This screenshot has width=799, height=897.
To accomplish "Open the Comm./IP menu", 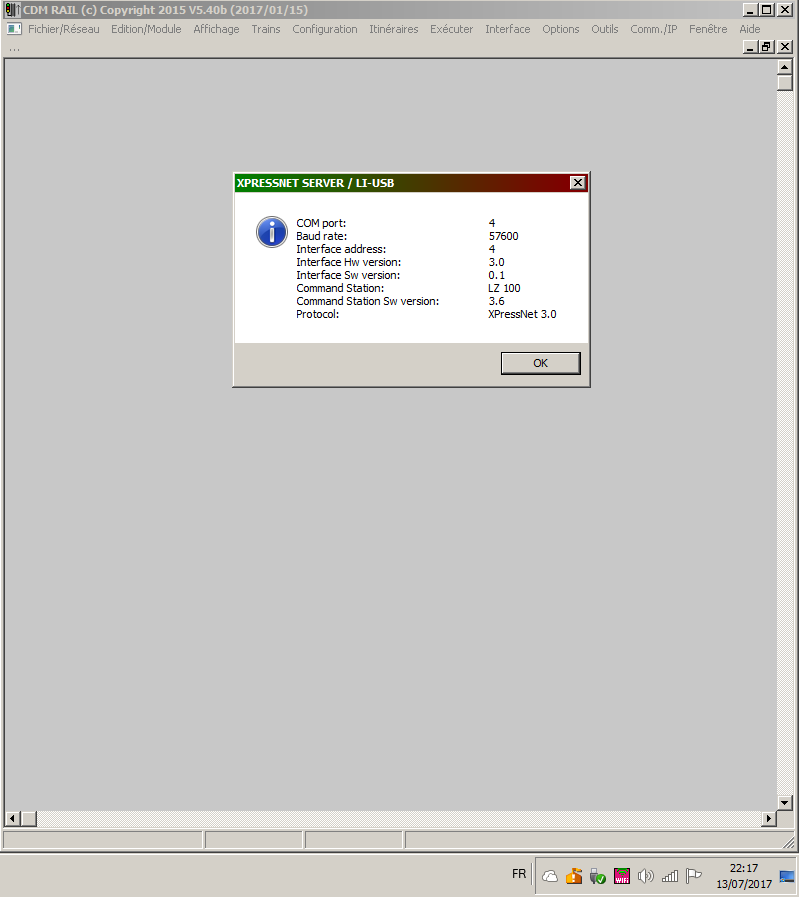I will click(654, 29).
